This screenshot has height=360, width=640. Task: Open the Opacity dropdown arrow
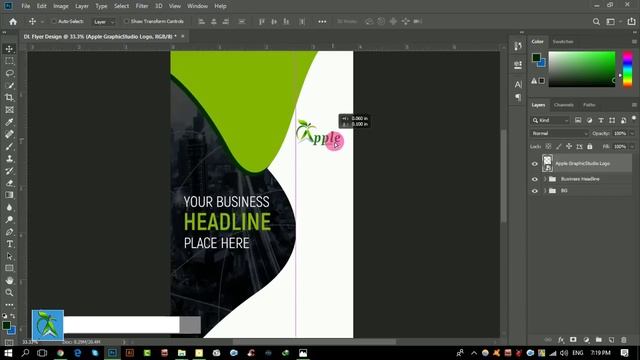(632, 133)
